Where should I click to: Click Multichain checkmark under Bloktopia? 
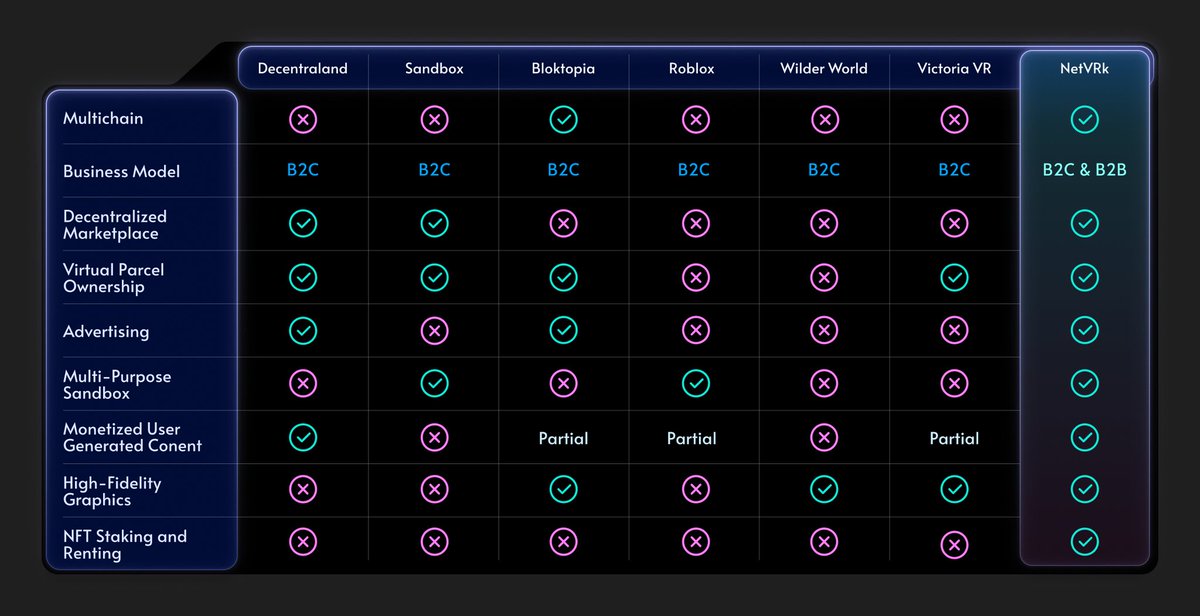point(563,121)
